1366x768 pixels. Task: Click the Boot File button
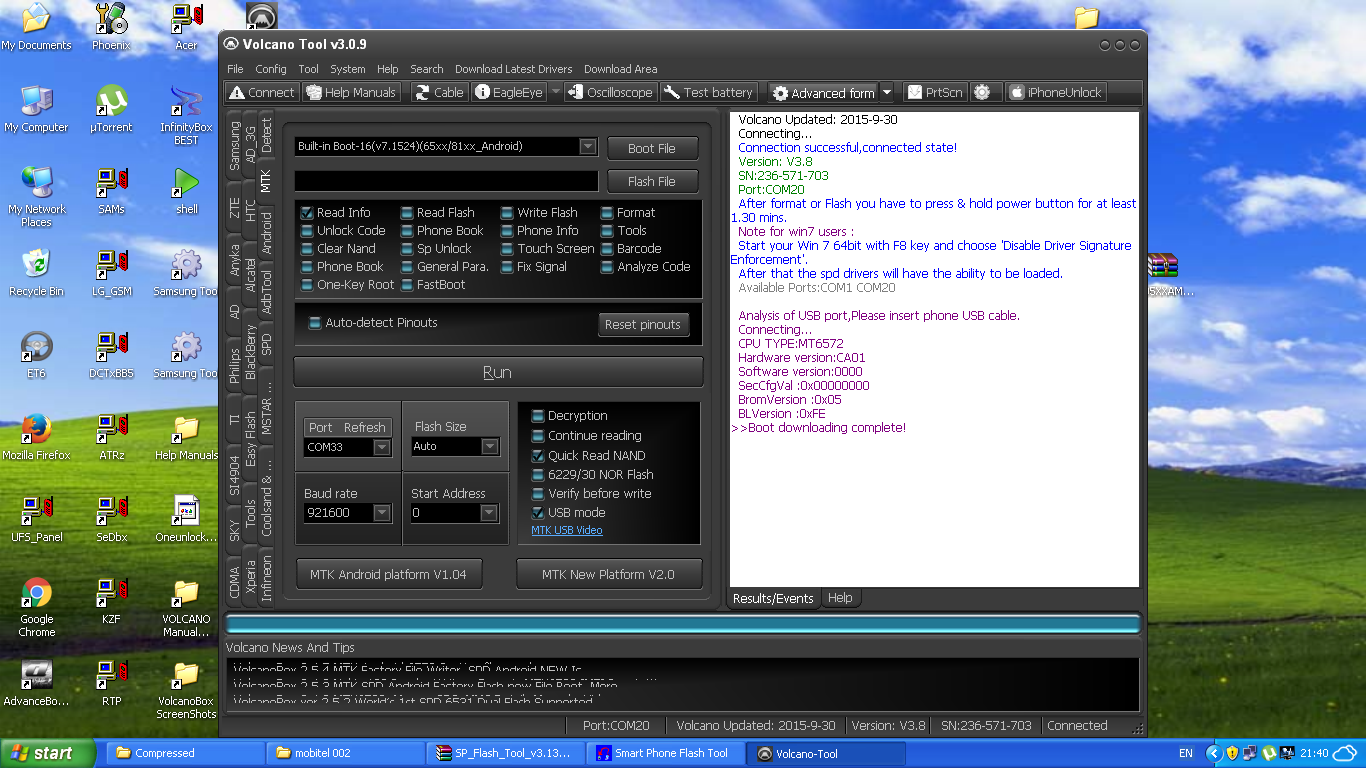[x=652, y=148]
